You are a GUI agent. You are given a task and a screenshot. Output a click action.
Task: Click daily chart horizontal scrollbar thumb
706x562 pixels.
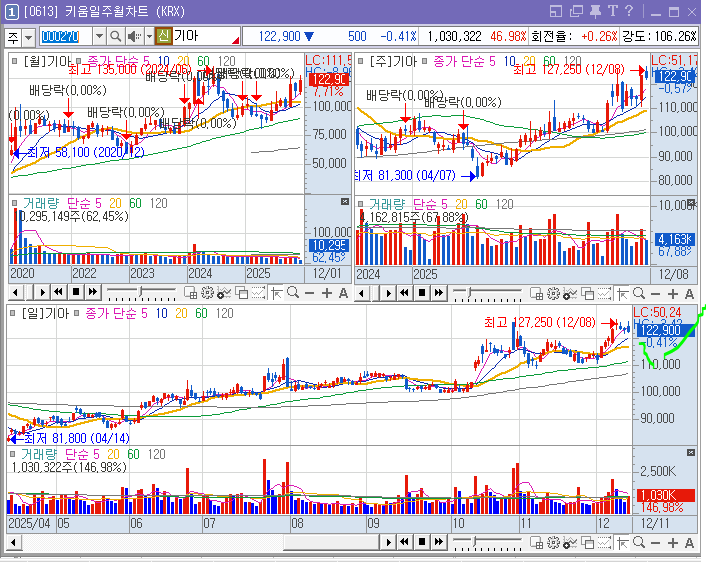pos(330,543)
